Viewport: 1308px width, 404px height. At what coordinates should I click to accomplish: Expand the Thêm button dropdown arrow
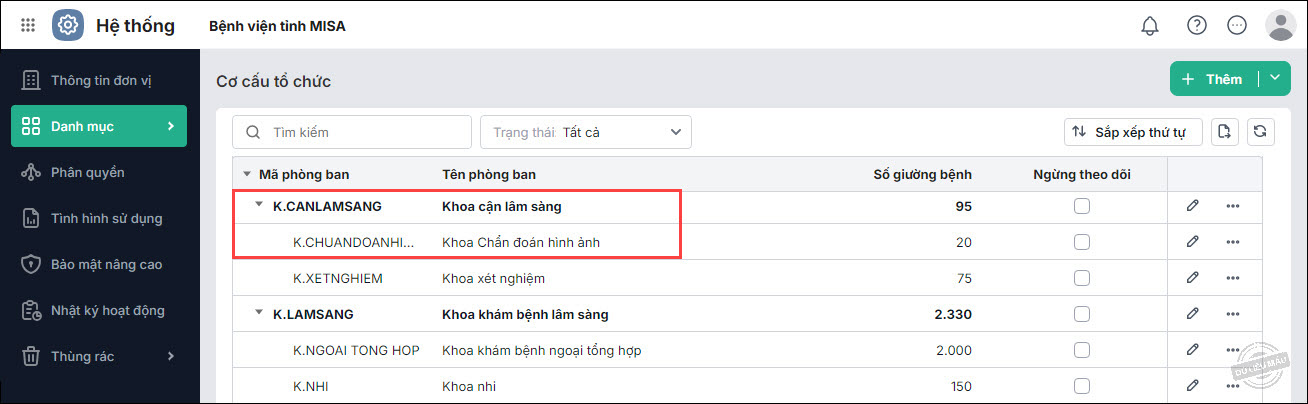tap(1274, 79)
